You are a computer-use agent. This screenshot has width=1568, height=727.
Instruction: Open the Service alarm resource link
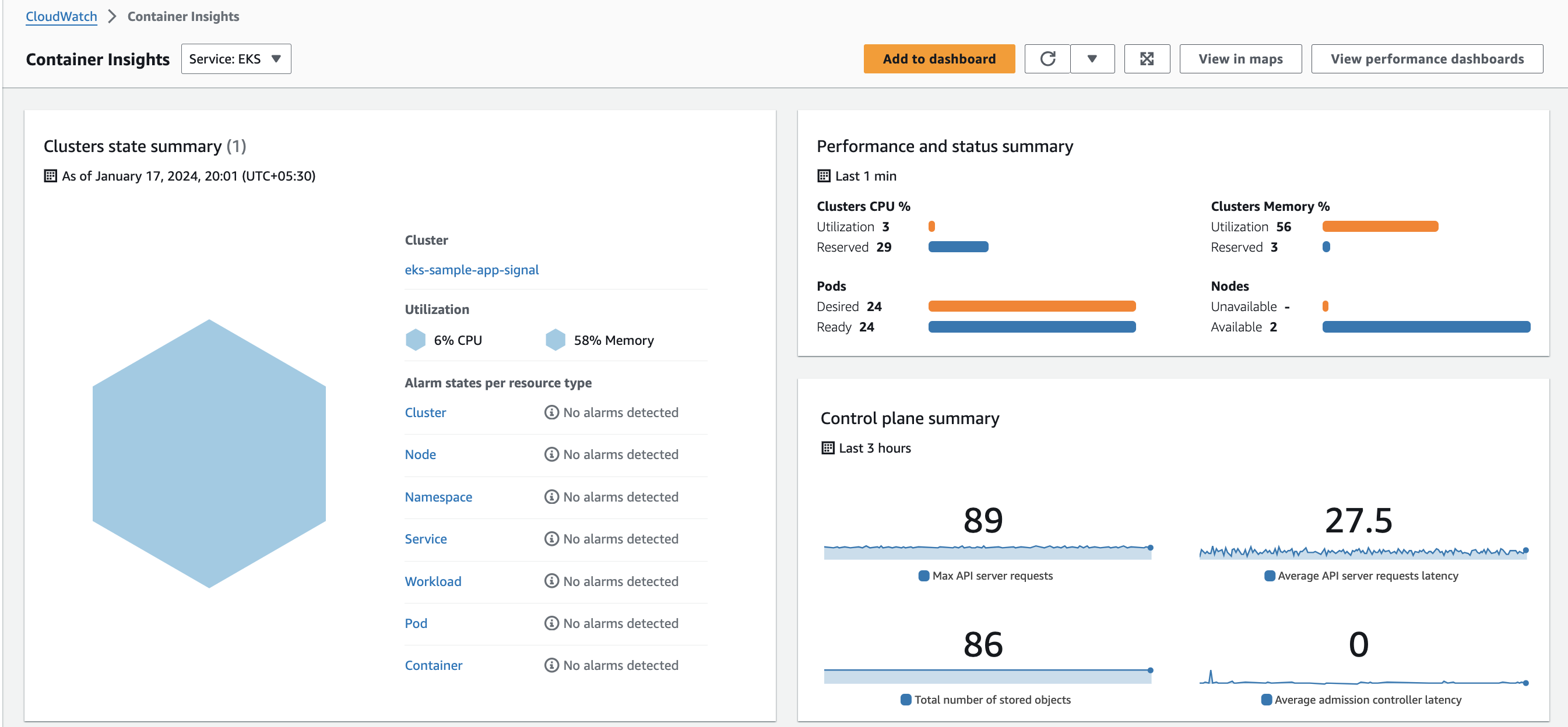pos(426,539)
